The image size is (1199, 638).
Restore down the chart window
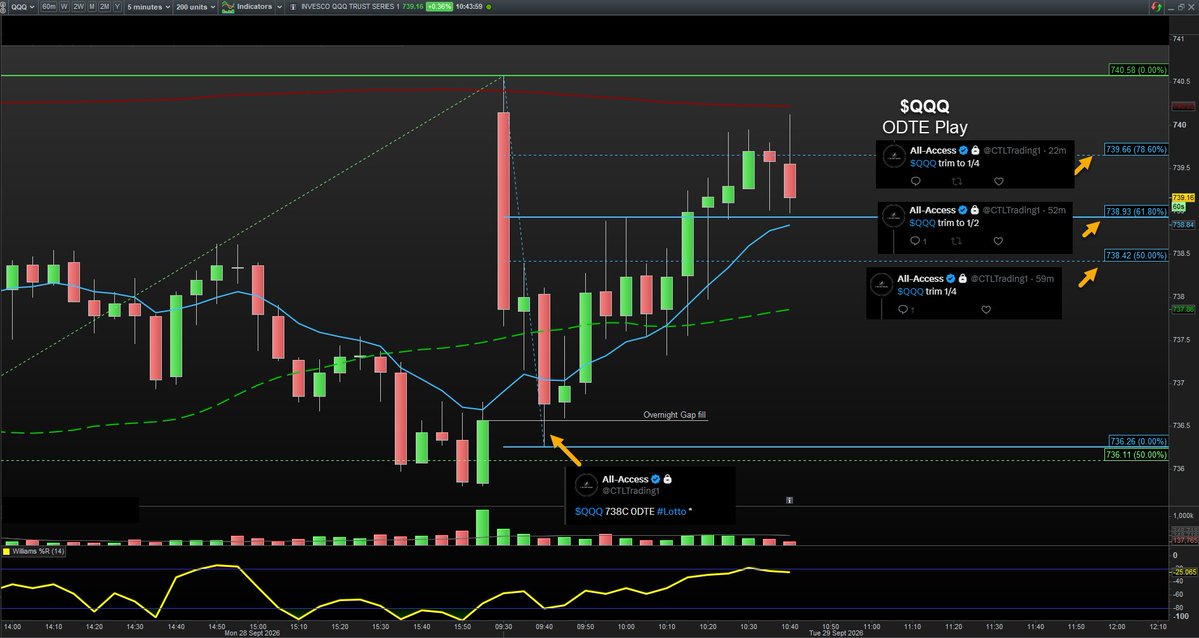tap(1181, 6)
